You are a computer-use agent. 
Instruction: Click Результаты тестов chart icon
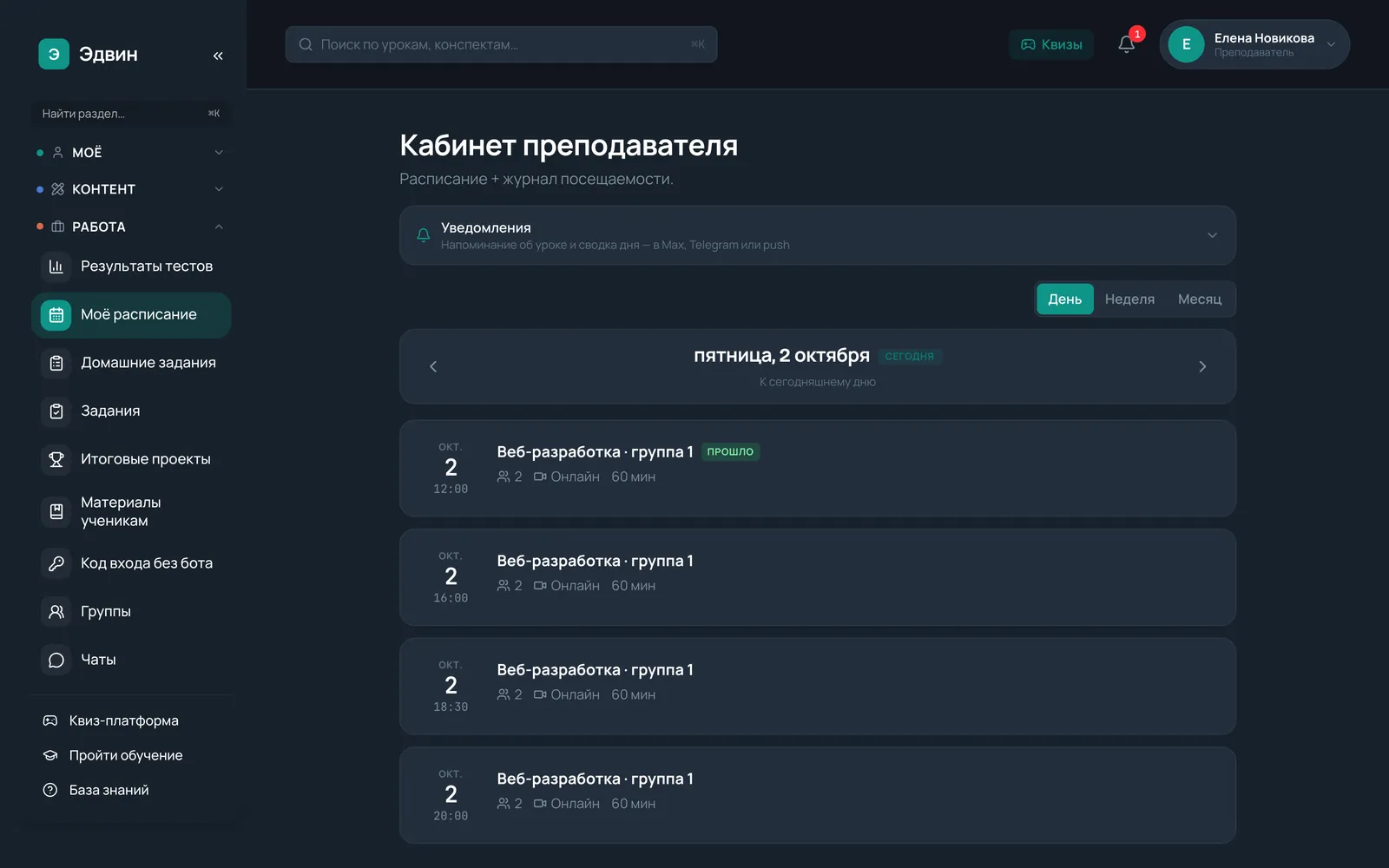tap(56, 266)
